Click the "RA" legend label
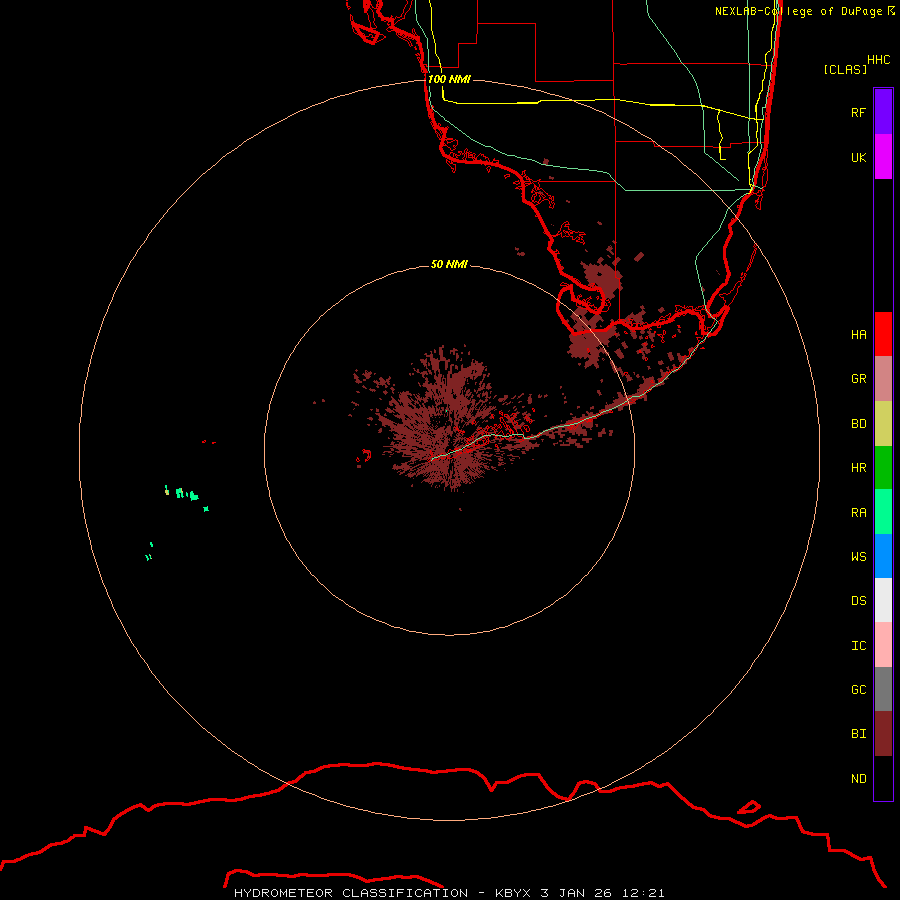The width and height of the screenshot is (900, 900). (858, 513)
